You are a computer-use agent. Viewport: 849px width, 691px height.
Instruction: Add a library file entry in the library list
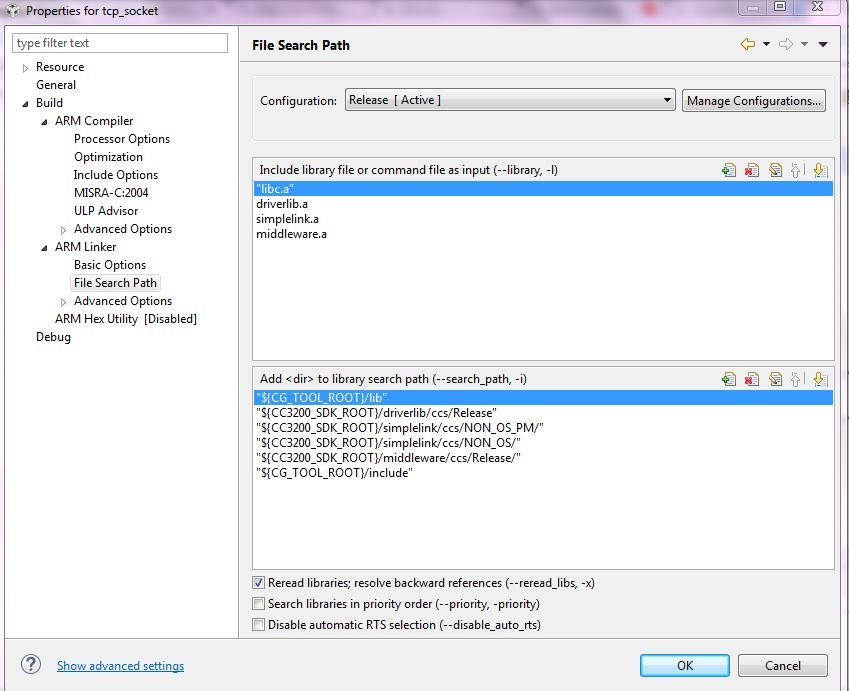point(729,170)
